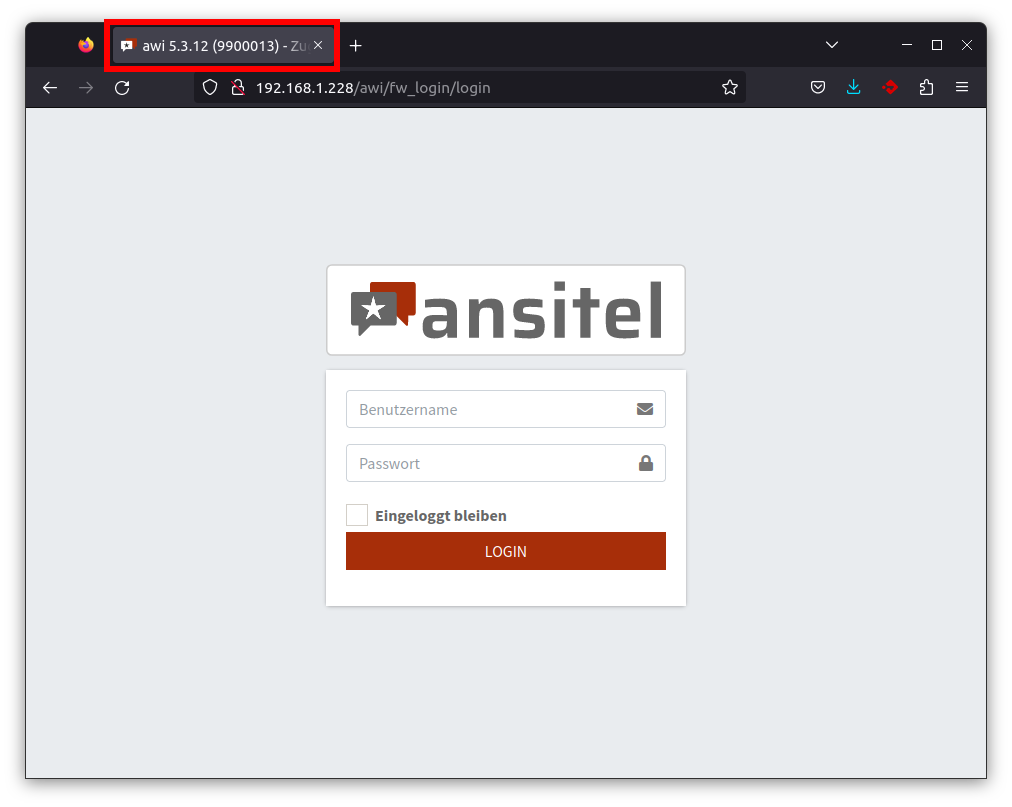Click the Passwort input field
1012x807 pixels.
[x=490, y=463]
